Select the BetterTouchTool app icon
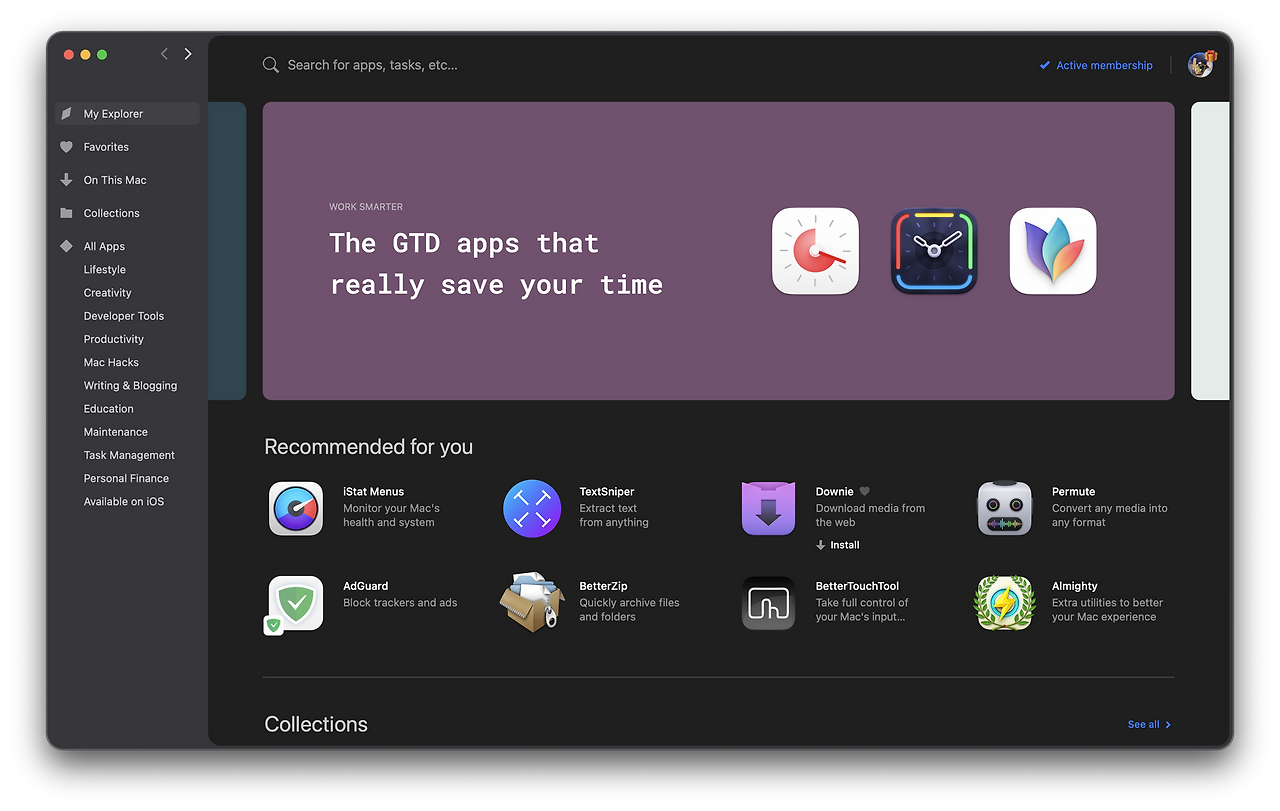The height and width of the screenshot is (811, 1280). point(768,603)
